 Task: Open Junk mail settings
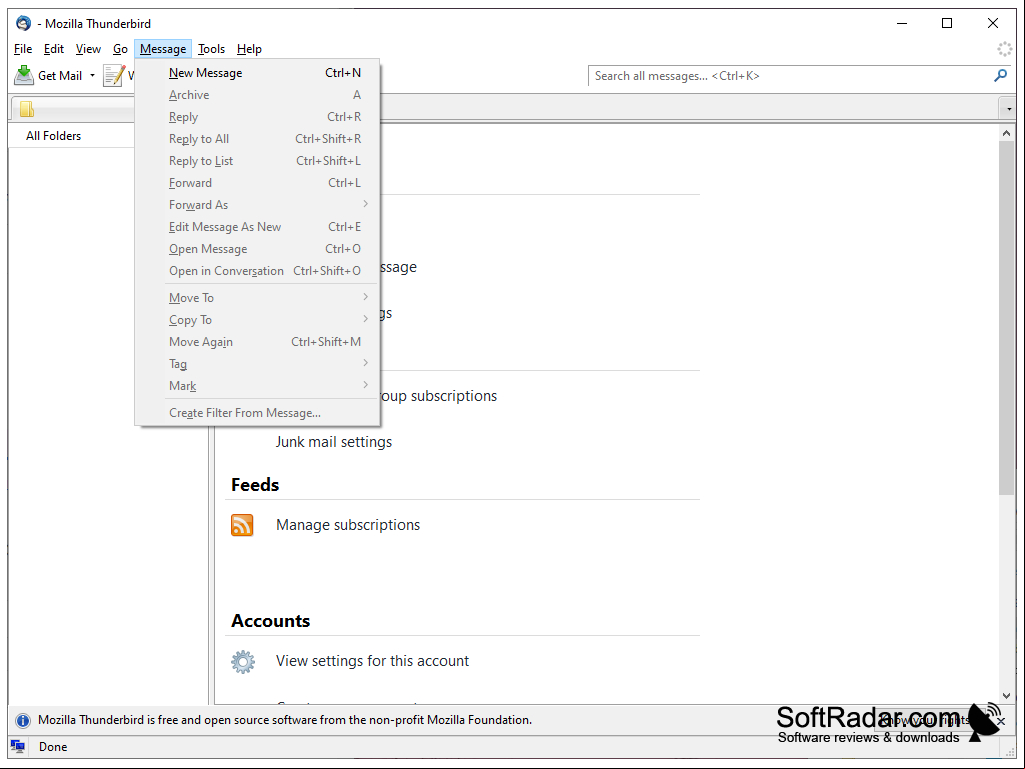pyautogui.click(x=333, y=442)
